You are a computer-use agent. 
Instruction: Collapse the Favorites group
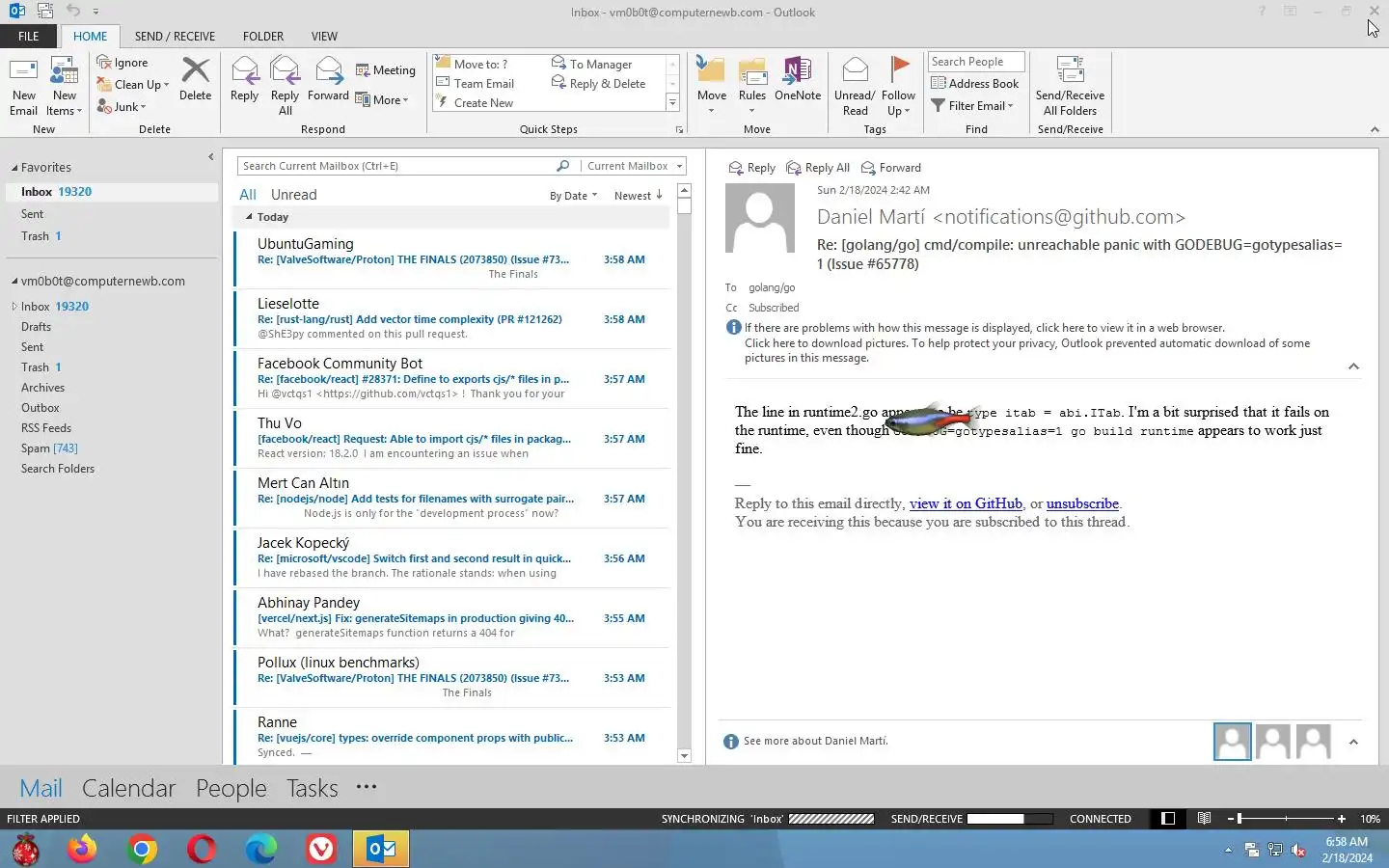tap(14, 168)
